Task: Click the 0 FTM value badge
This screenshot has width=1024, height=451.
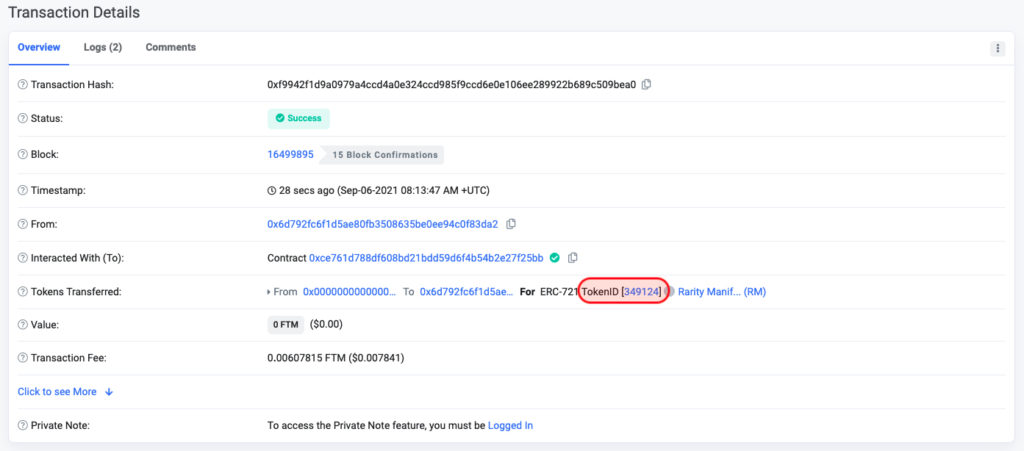Action: pos(285,324)
